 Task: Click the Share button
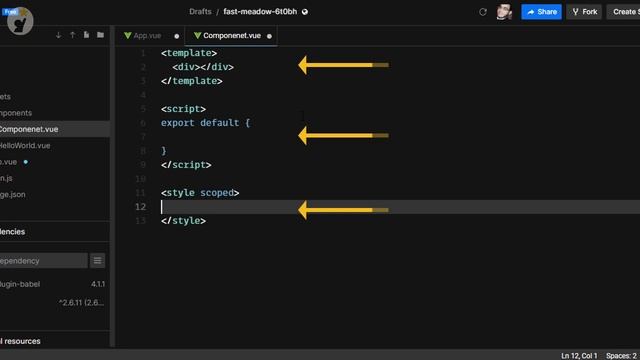pyautogui.click(x=541, y=12)
